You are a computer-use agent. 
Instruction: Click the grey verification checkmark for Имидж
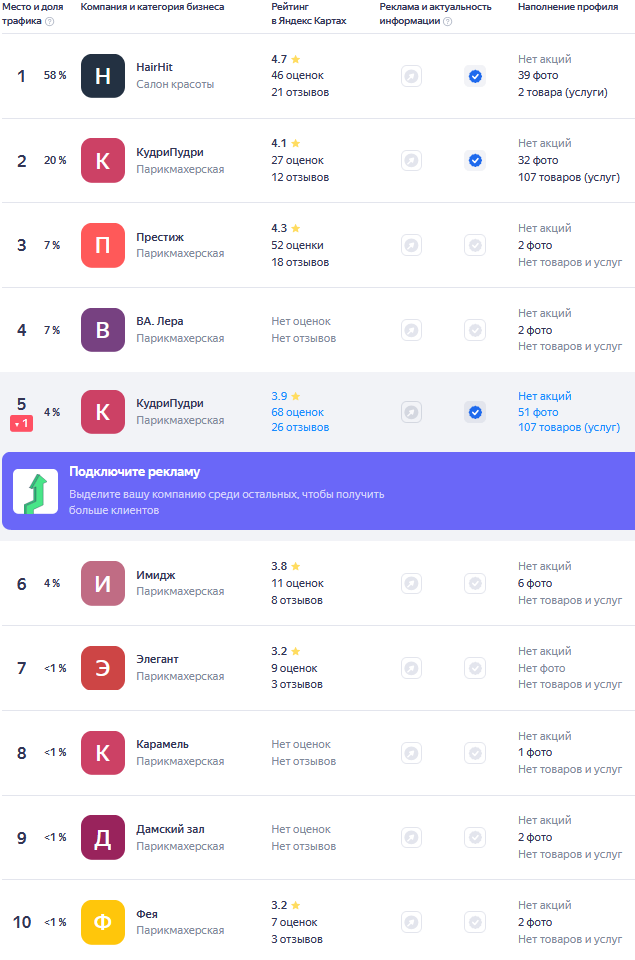(x=475, y=584)
